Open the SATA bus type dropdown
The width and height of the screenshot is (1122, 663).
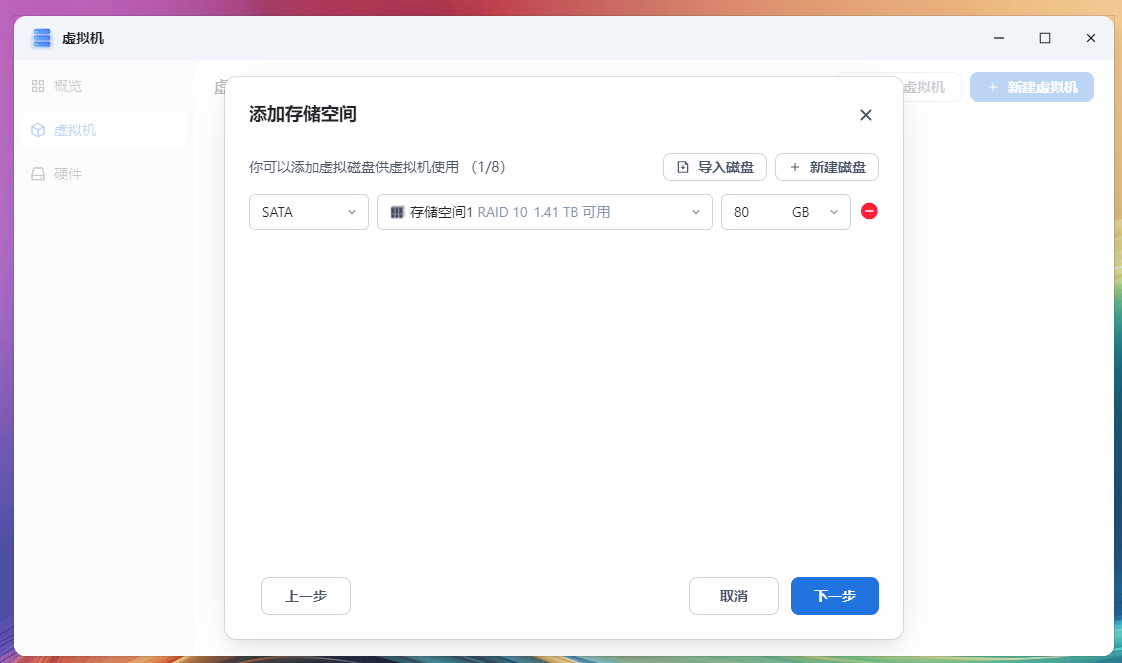[308, 212]
